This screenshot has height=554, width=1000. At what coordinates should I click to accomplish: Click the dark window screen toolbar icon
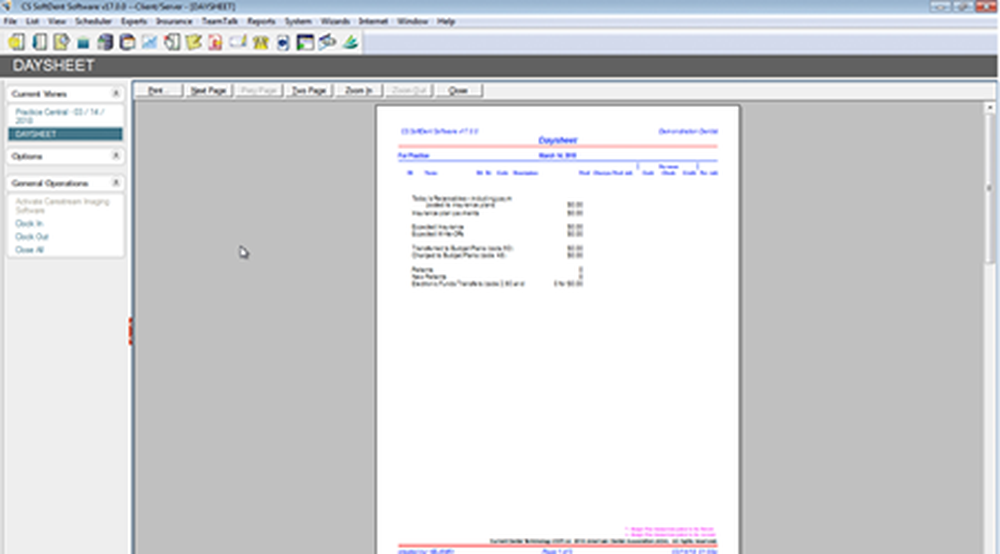coord(305,42)
